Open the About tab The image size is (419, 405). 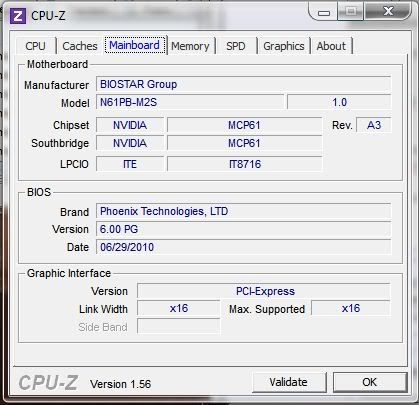point(331,46)
